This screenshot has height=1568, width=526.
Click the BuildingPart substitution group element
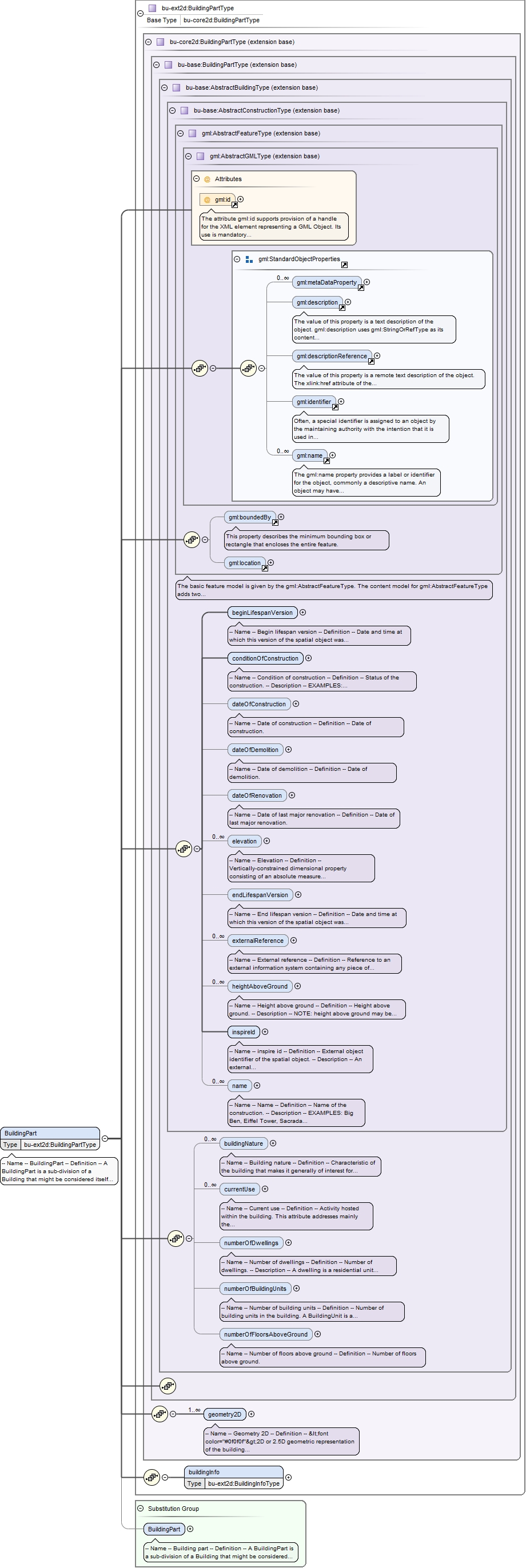point(165,1529)
